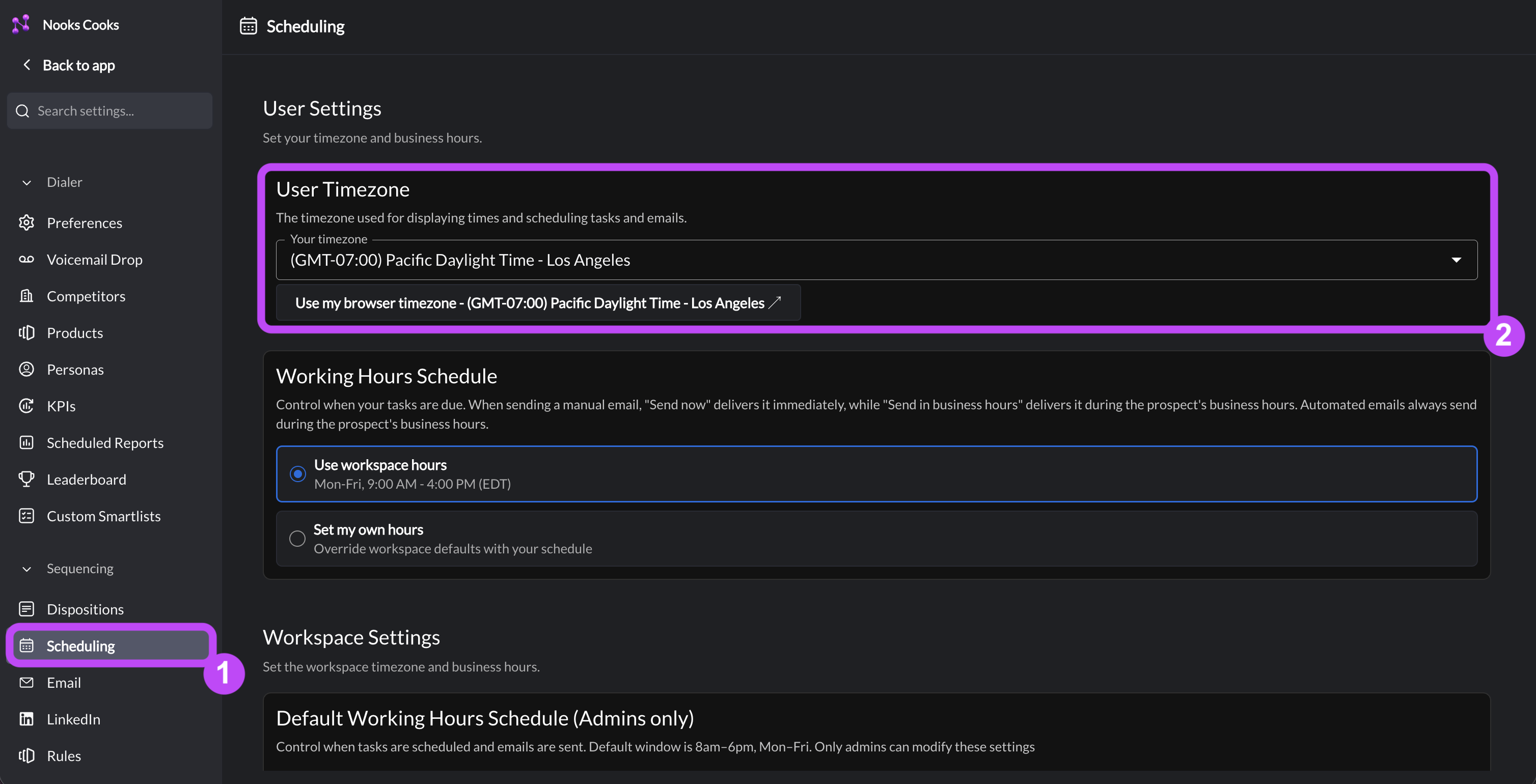Open Preferences via its gear icon
Screen dimensions: 1536x784
[x=26, y=222]
